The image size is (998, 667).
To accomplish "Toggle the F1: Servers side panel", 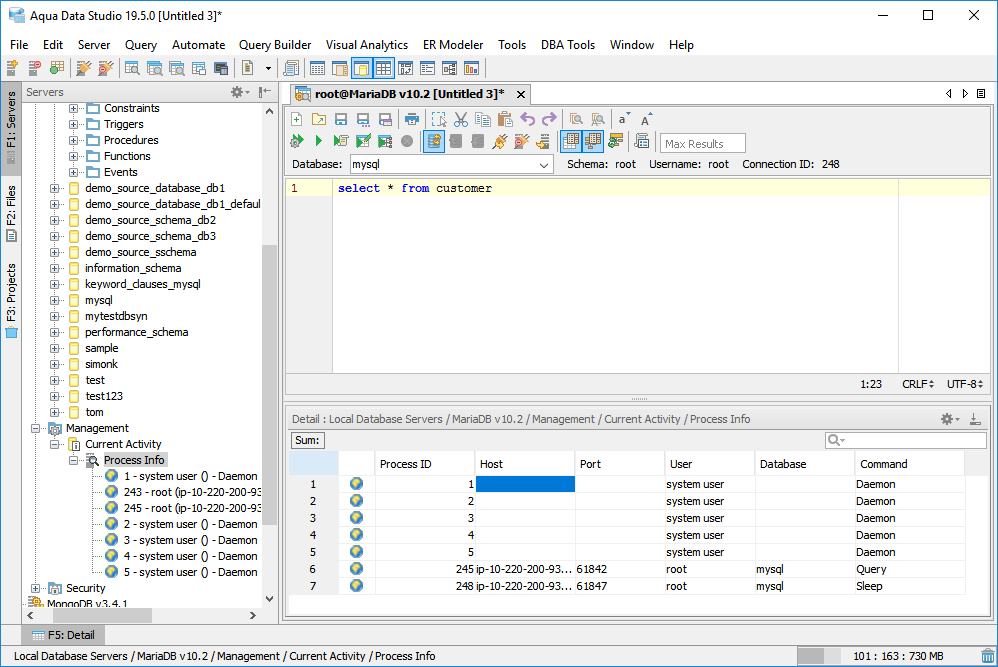I will (11, 127).
